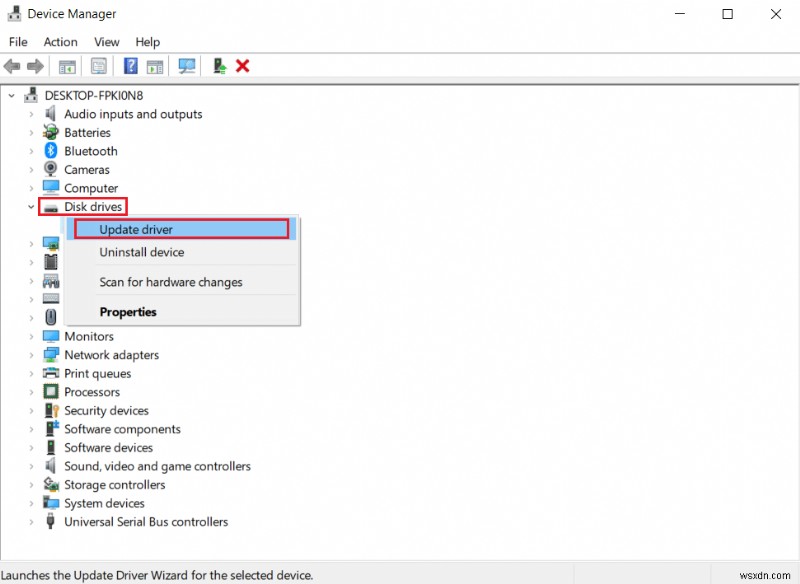800x584 pixels.
Task: Collapse the DESKTOP-FPKI0N8 root node
Action: pyautogui.click(x=12, y=95)
